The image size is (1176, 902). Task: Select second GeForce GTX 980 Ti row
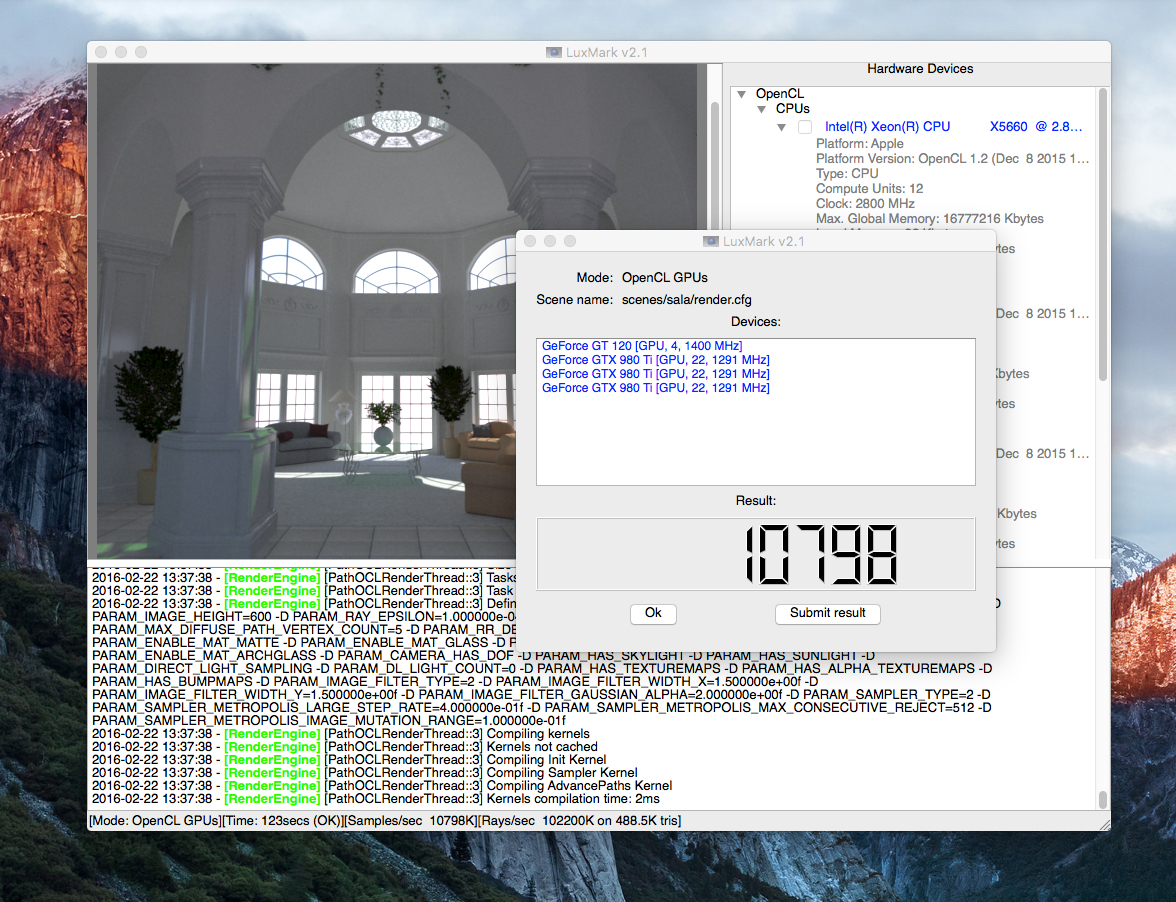point(656,373)
